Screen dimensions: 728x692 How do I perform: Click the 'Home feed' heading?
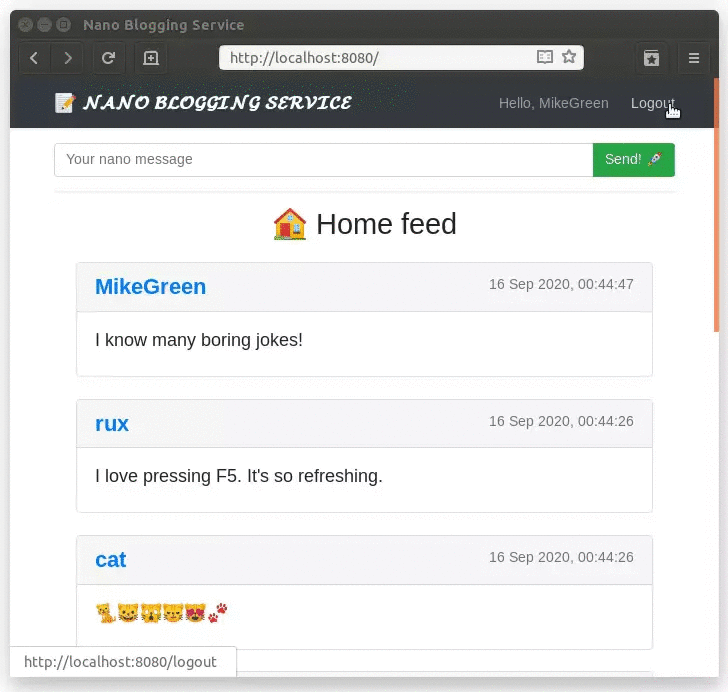coord(386,224)
